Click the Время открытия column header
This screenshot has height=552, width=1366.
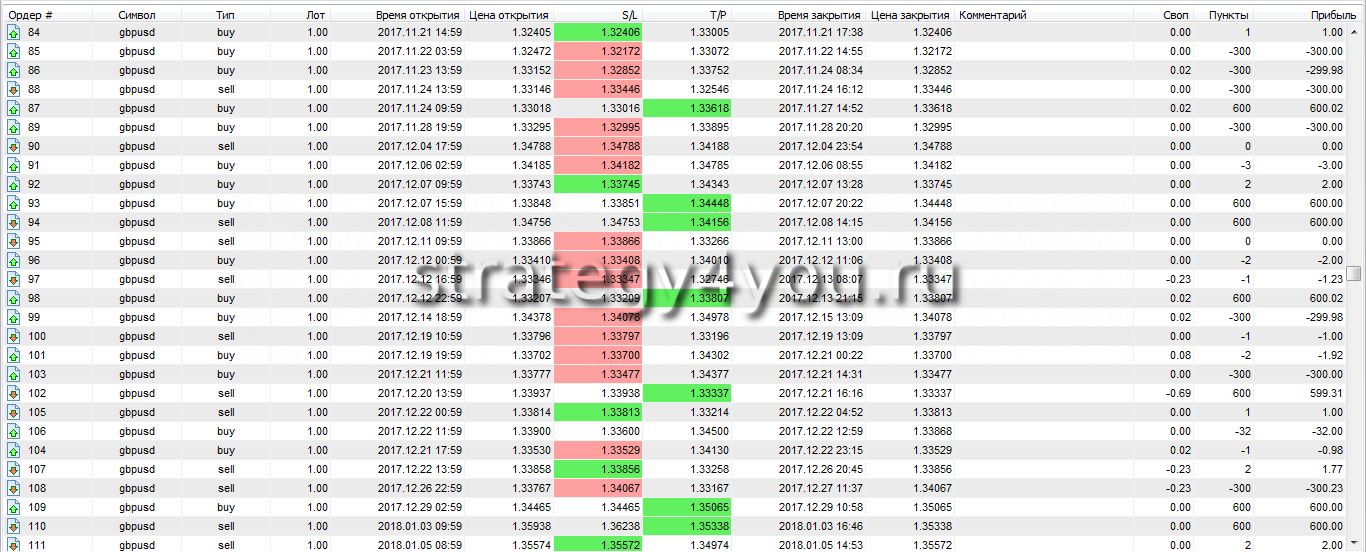pos(417,15)
